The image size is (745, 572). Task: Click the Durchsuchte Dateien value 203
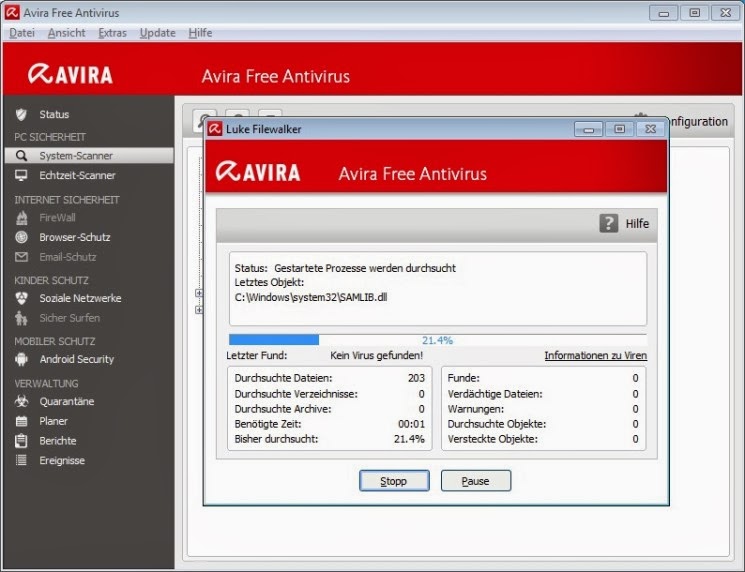point(416,378)
